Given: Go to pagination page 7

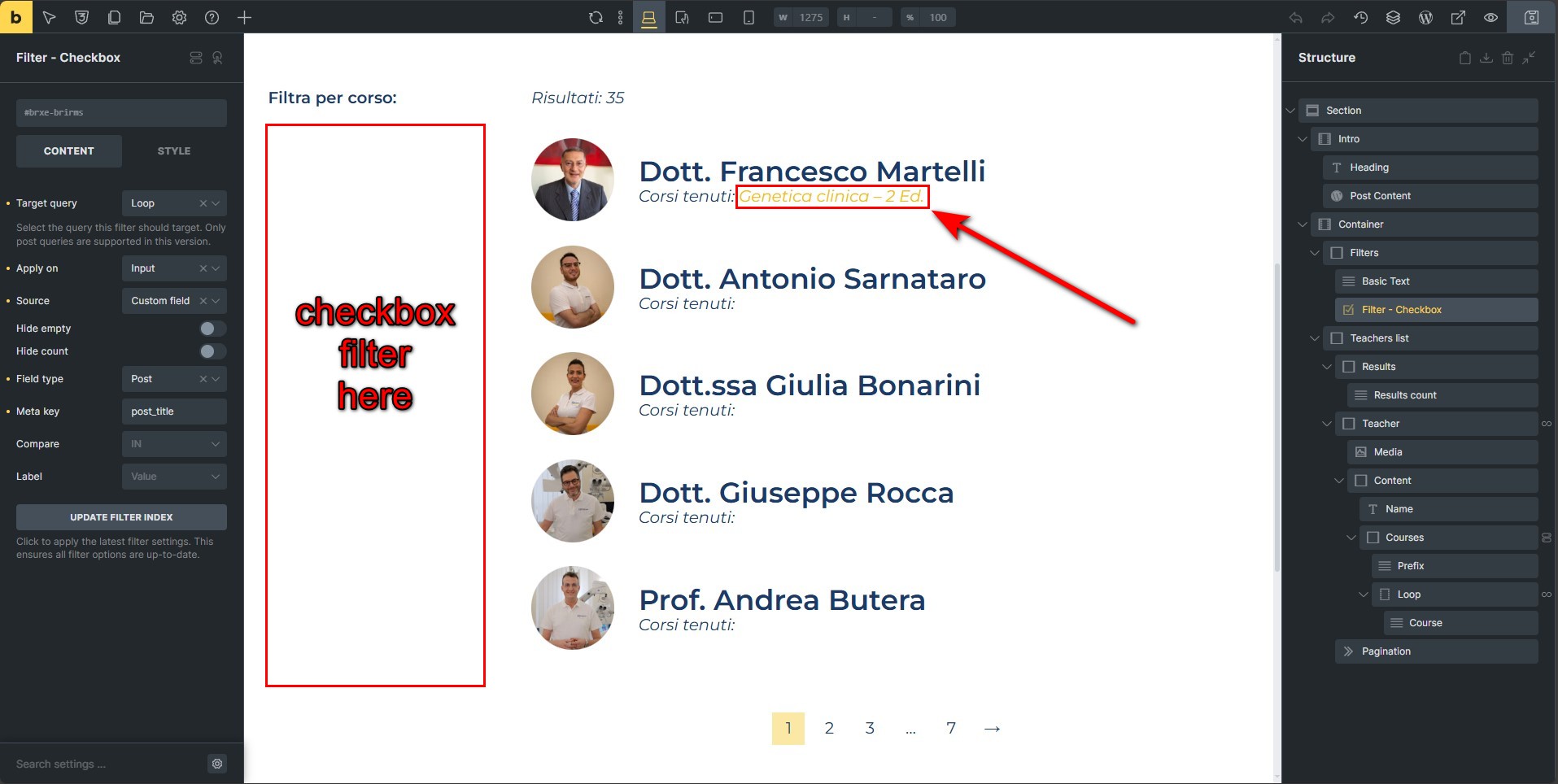Looking at the screenshot, I should click(951, 729).
